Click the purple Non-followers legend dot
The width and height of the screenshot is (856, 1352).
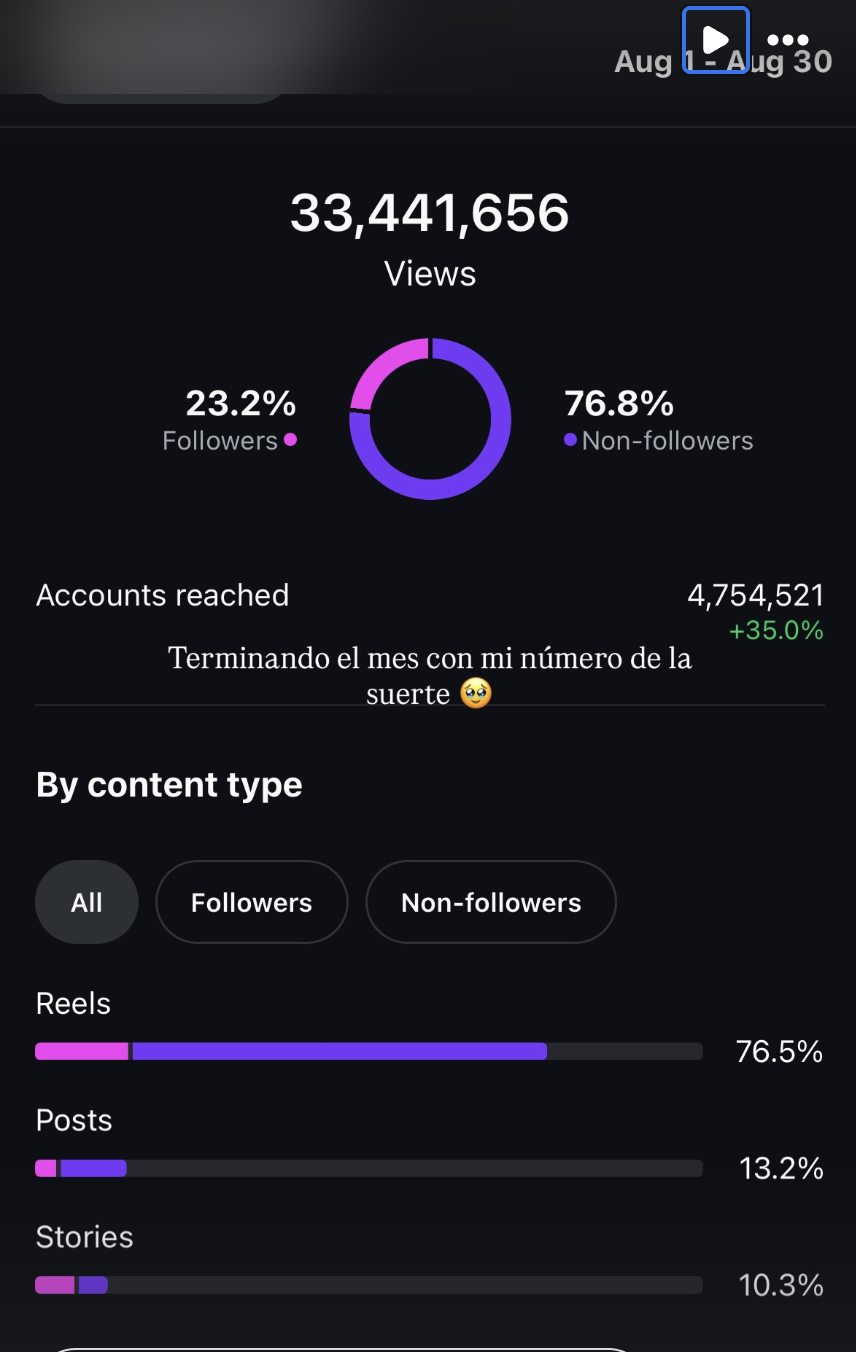point(570,439)
